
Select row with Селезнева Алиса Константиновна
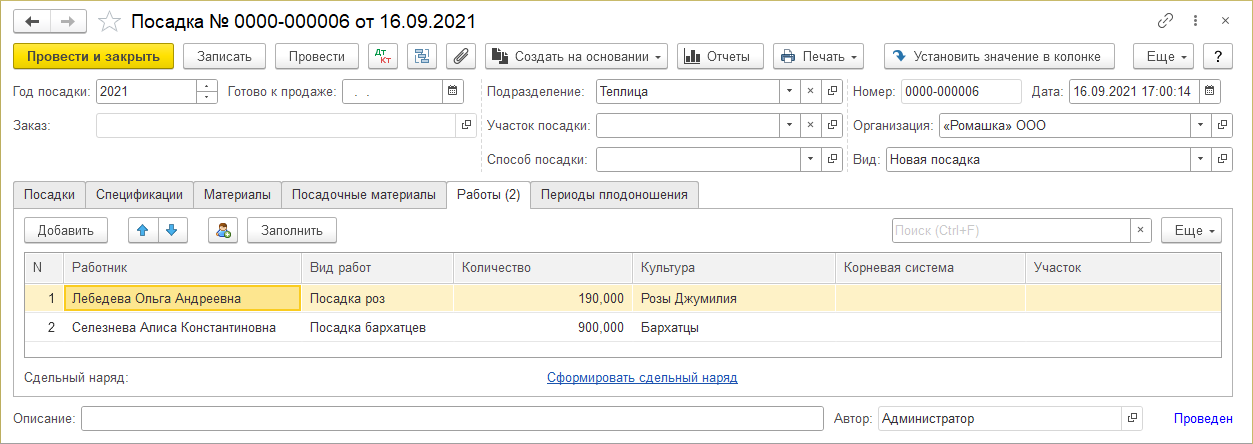pos(174,327)
